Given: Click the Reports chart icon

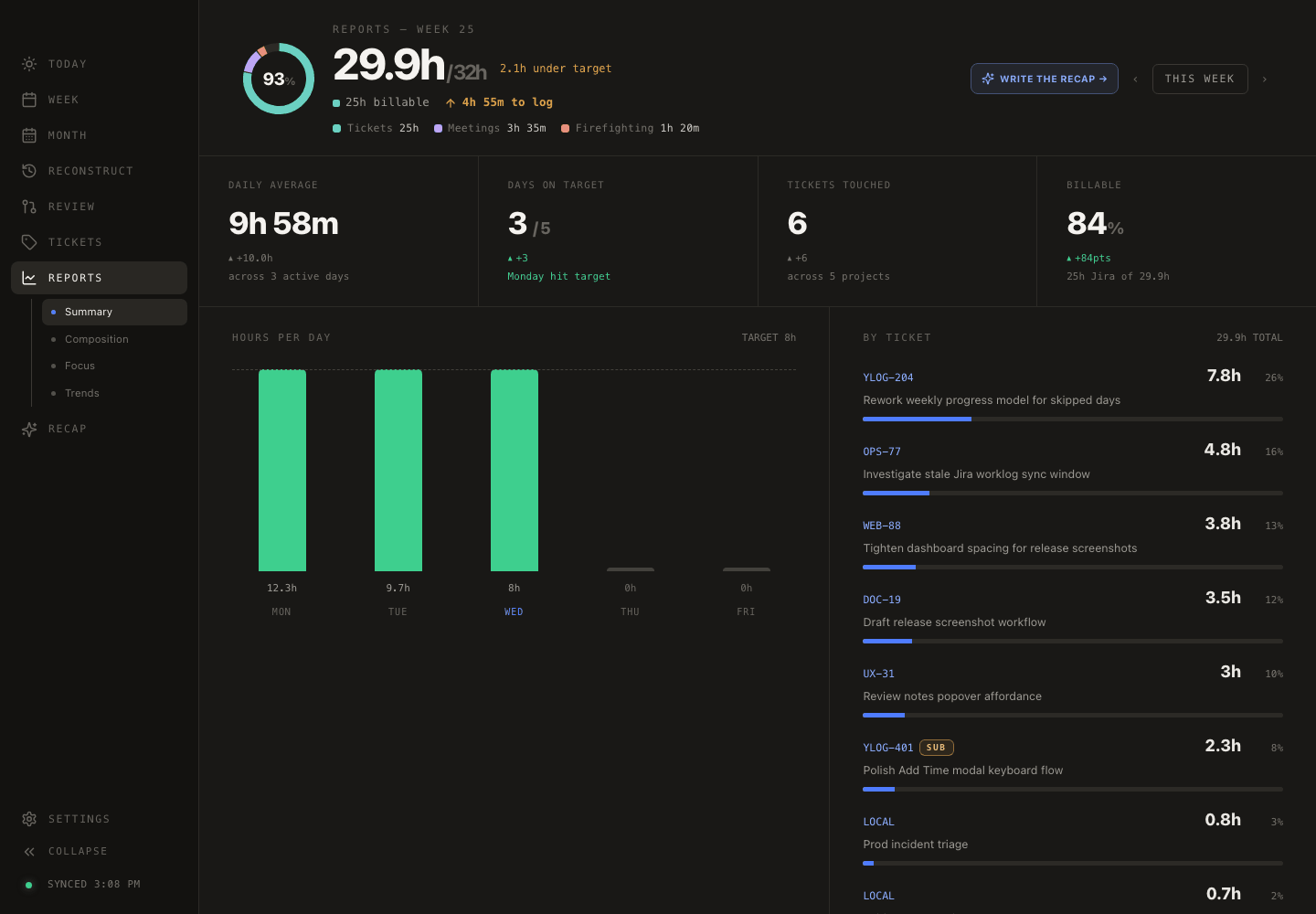Looking at the screenshot, I should point(29,278).
